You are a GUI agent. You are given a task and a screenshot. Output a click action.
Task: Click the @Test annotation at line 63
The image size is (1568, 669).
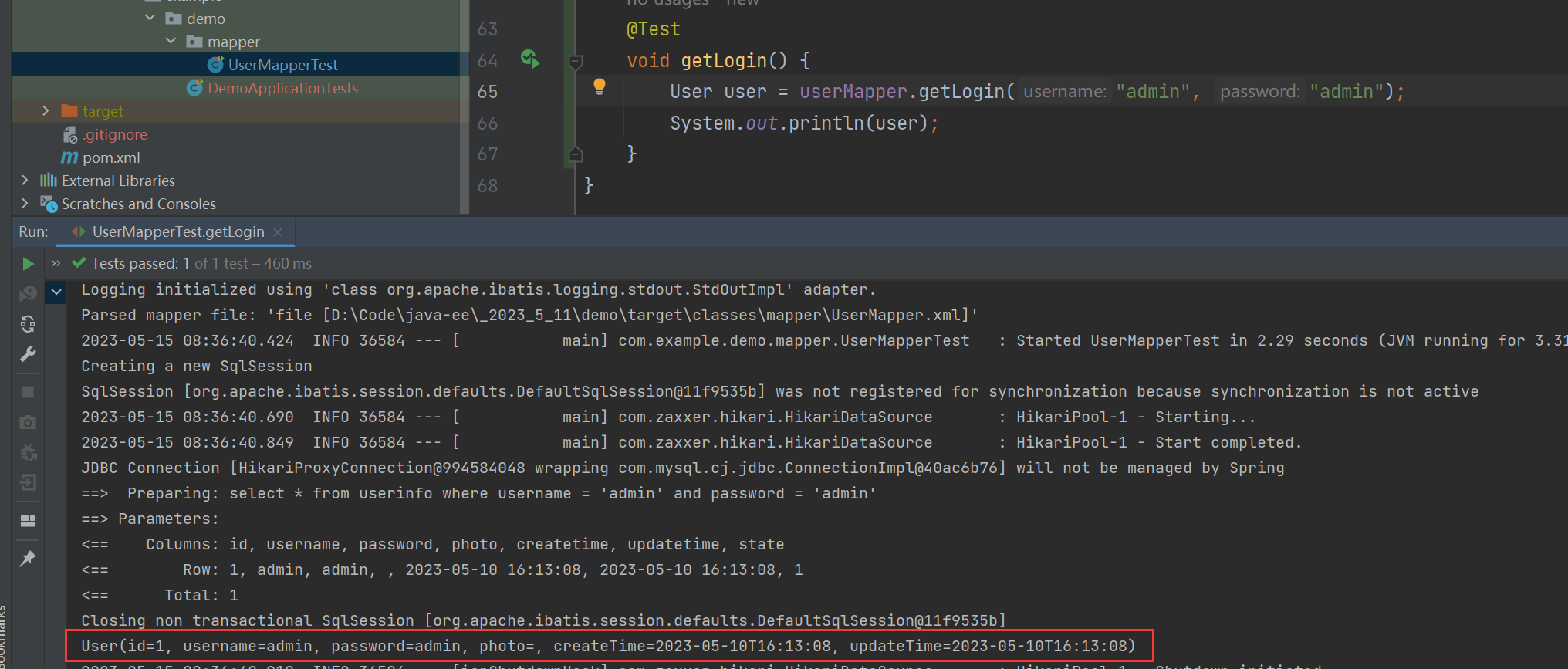[x=653, y=29]
